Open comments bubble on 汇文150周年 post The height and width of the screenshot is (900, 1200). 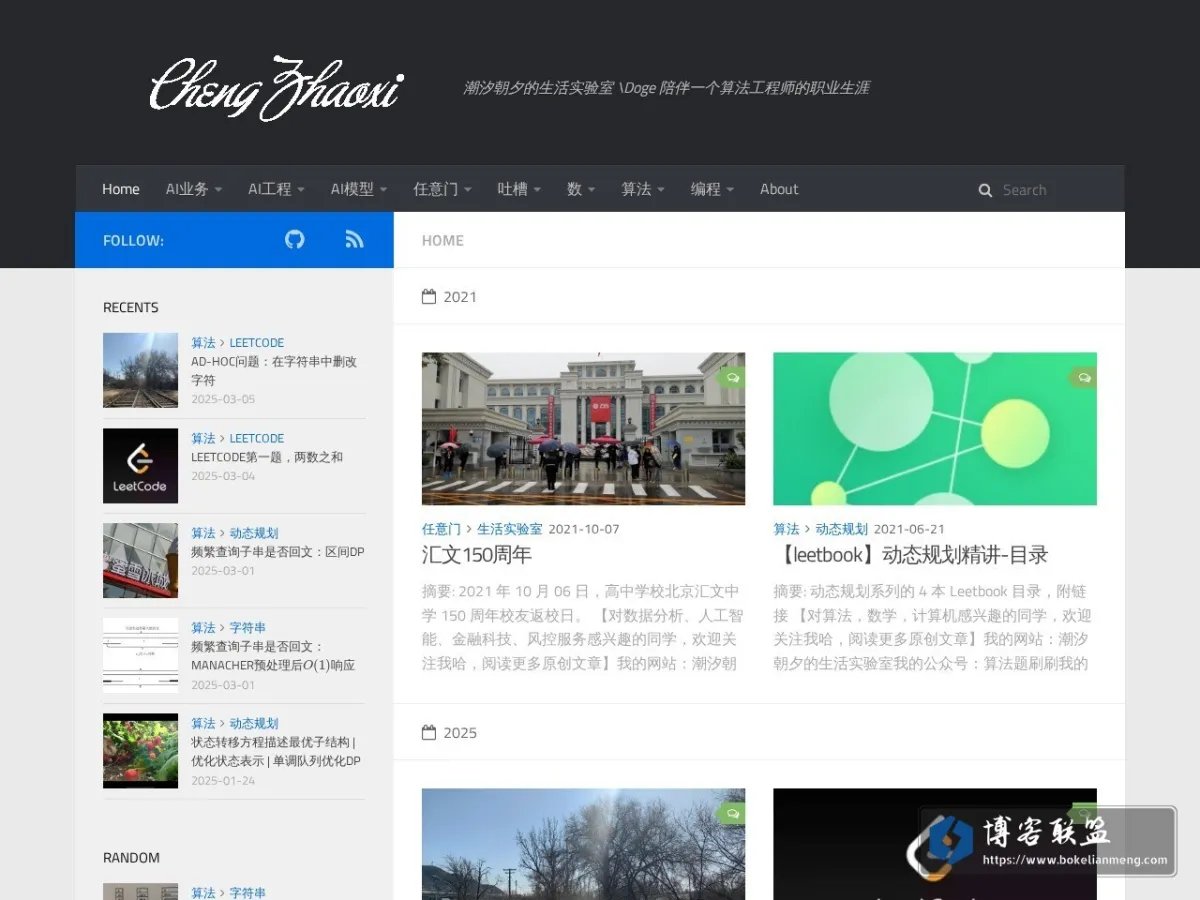click(x=732, y=378)
